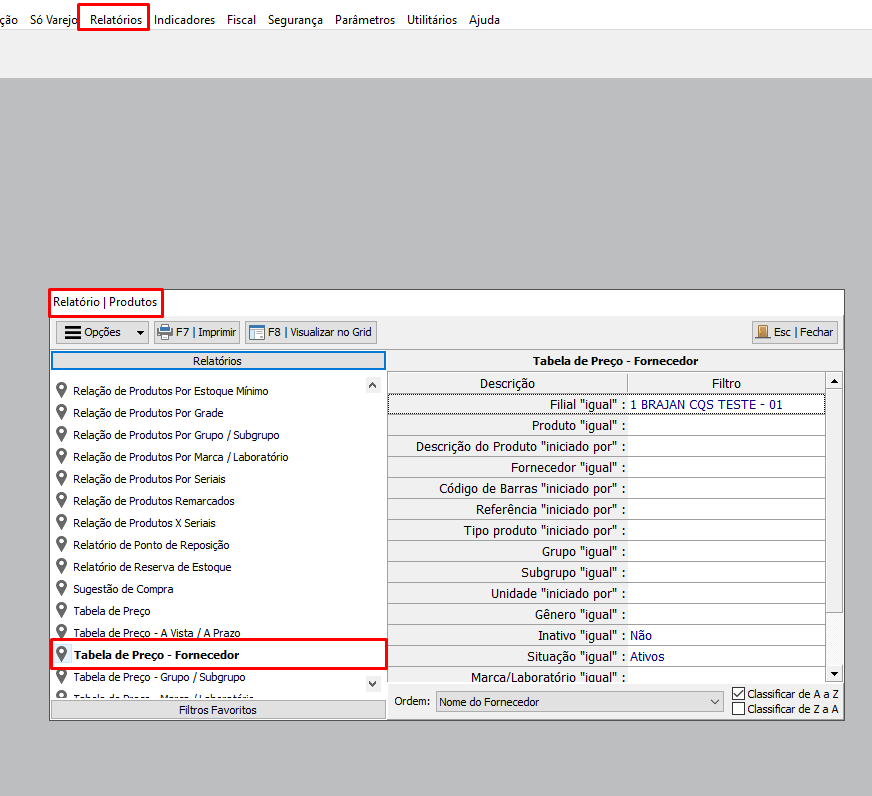The height and width of the screenshot is (796, 872).
Task: Uncheck Classificar de A a Z
Action: pyautogui.click(x=738, y=693)
